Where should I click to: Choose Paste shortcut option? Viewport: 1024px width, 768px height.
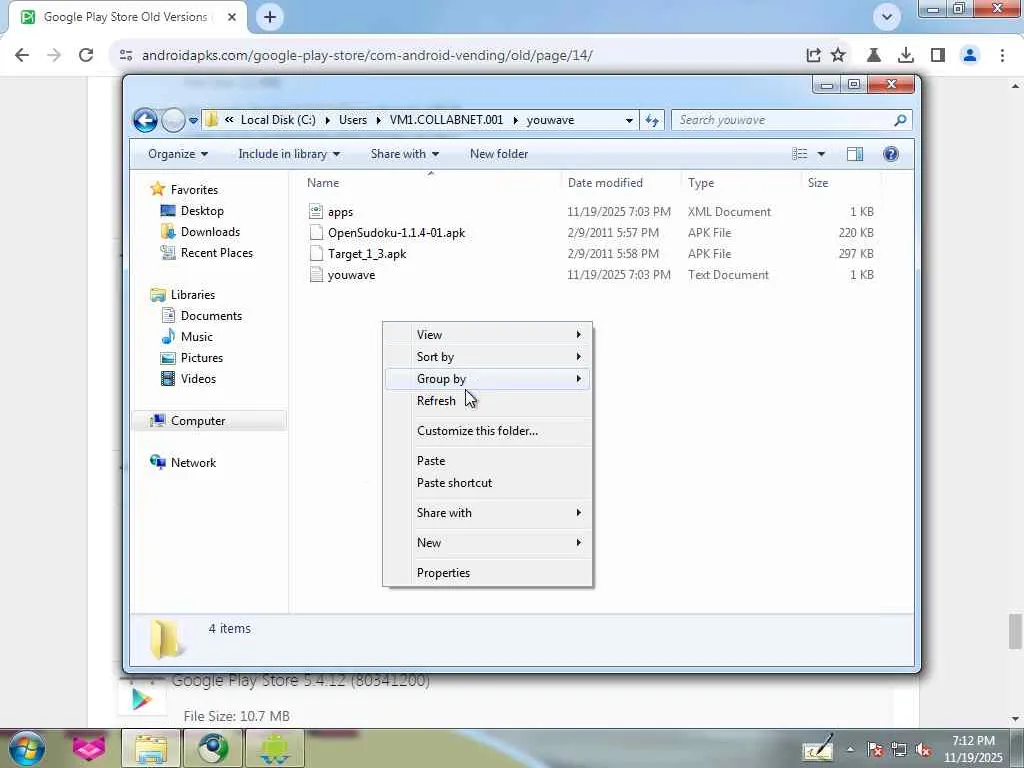487,483
